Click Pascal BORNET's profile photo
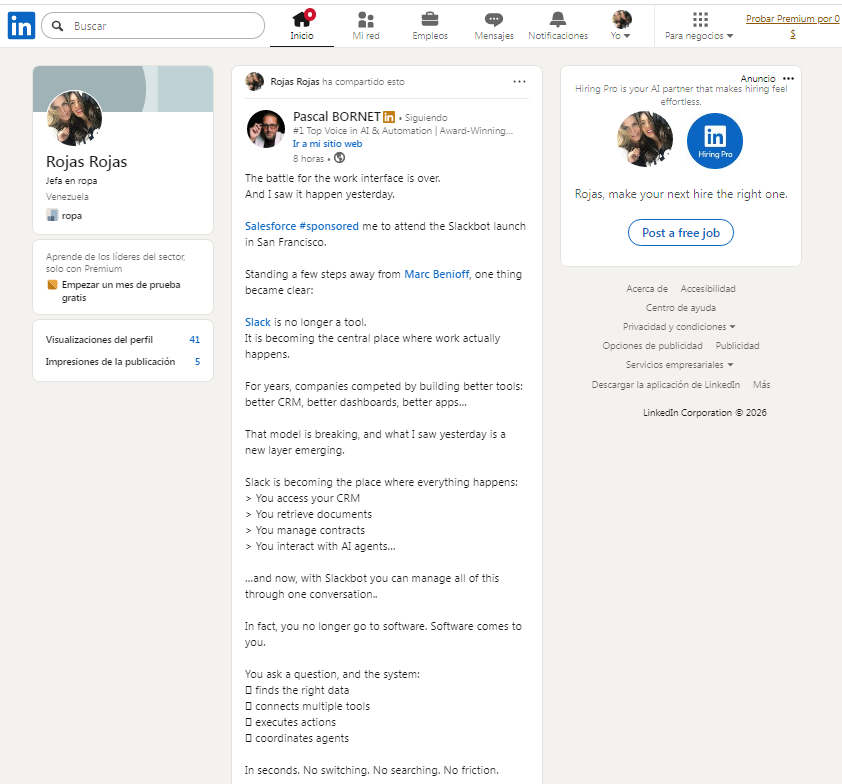This screenshot has width=842, height=784. pyautogui.click(x=266, y=129)
